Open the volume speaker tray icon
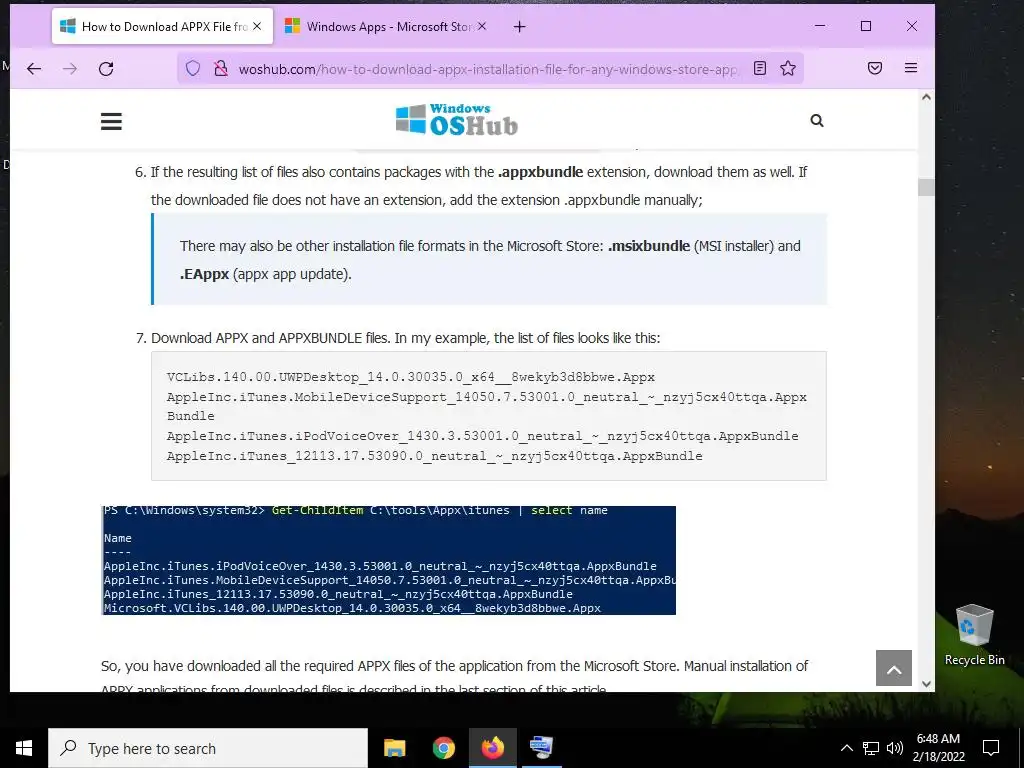The height and width of the screenshot is (768, 1024). pyautogui.click(x=895, y=748)
